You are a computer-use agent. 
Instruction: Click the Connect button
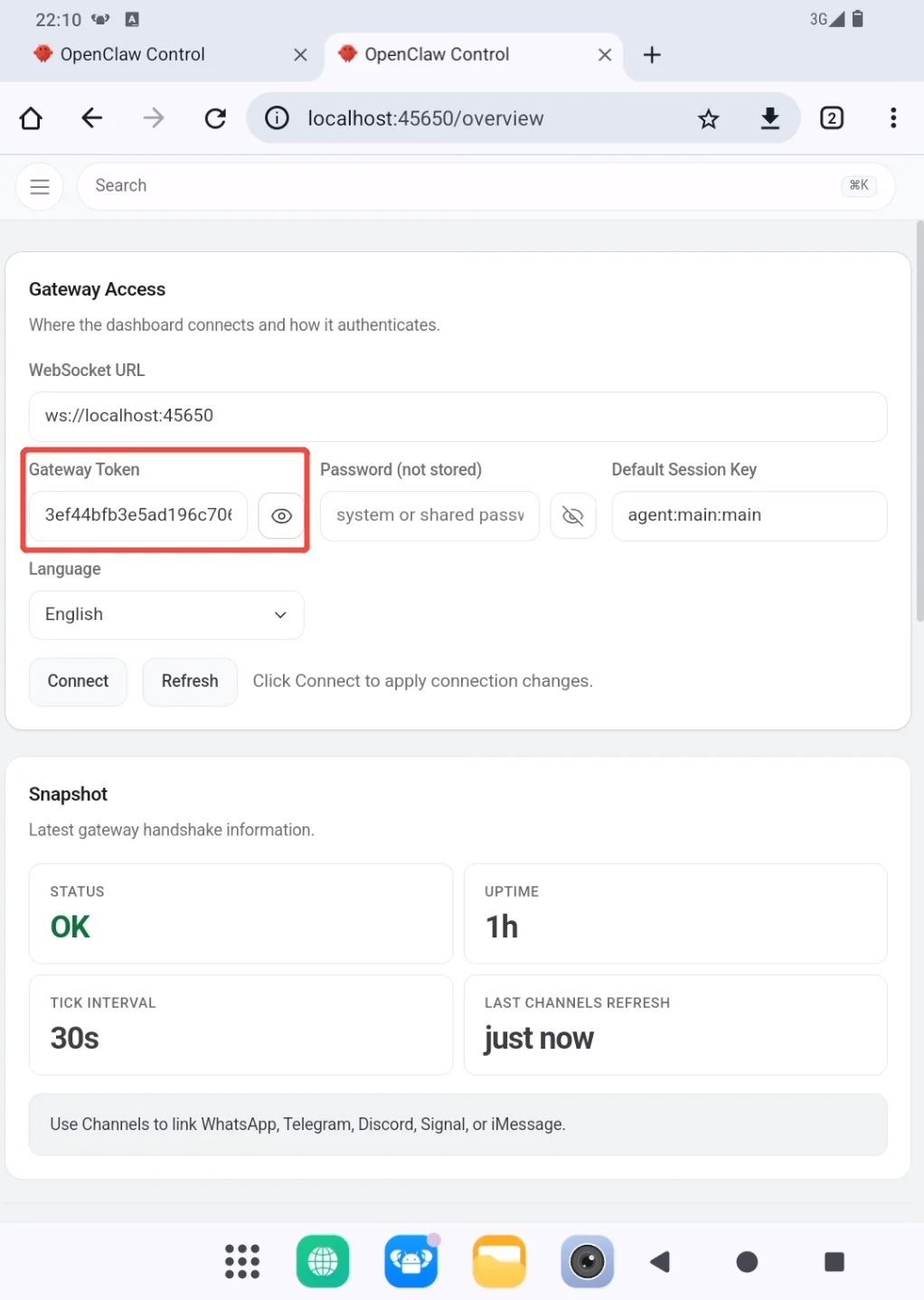tap(78, 682)
